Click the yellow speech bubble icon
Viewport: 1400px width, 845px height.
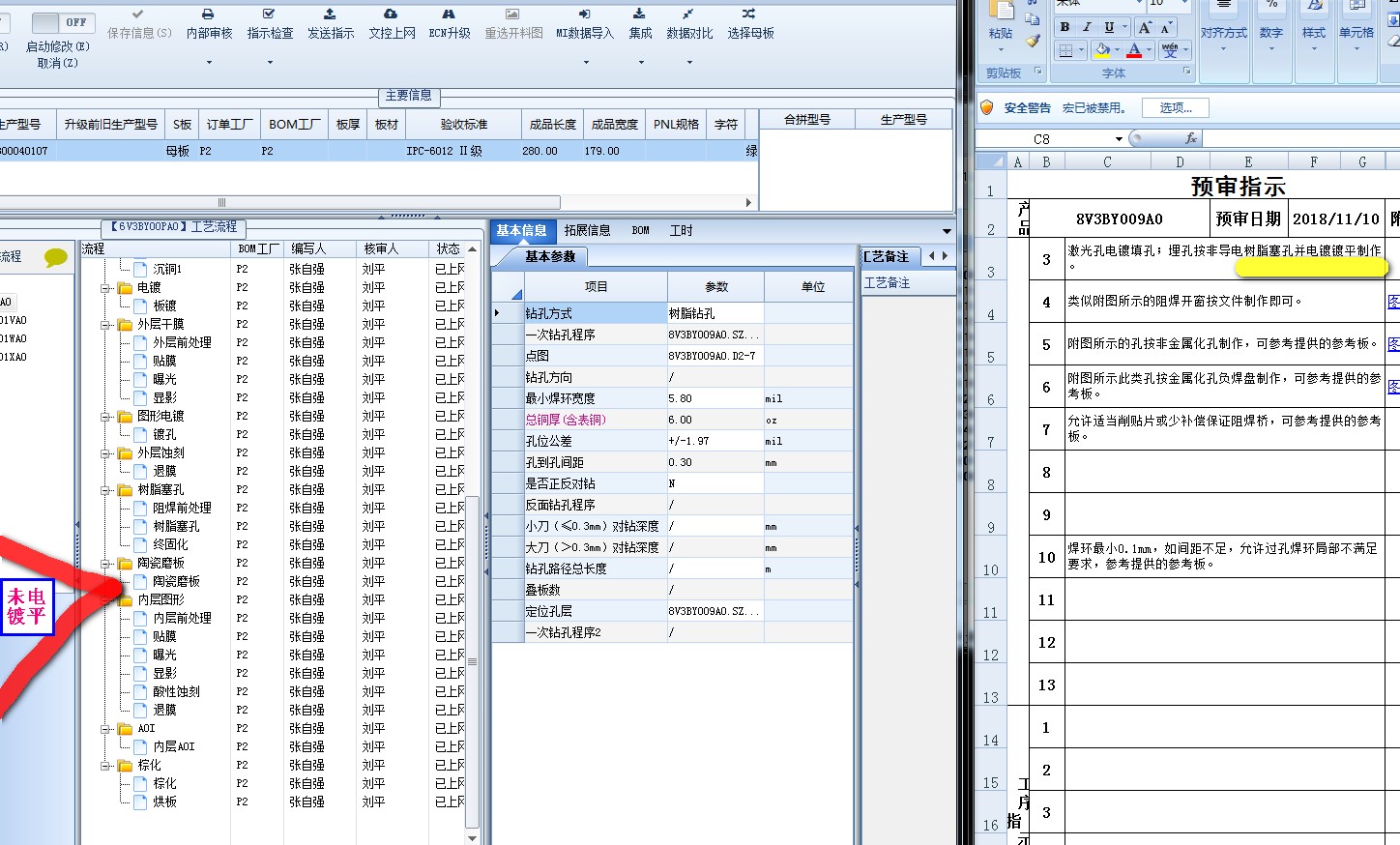tap(56, 257)
